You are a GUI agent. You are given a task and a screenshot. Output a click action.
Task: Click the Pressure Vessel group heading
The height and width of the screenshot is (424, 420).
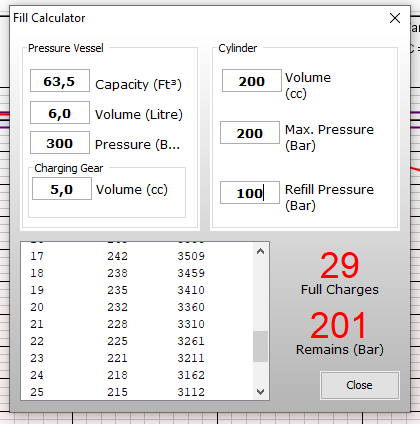(66, 48)
